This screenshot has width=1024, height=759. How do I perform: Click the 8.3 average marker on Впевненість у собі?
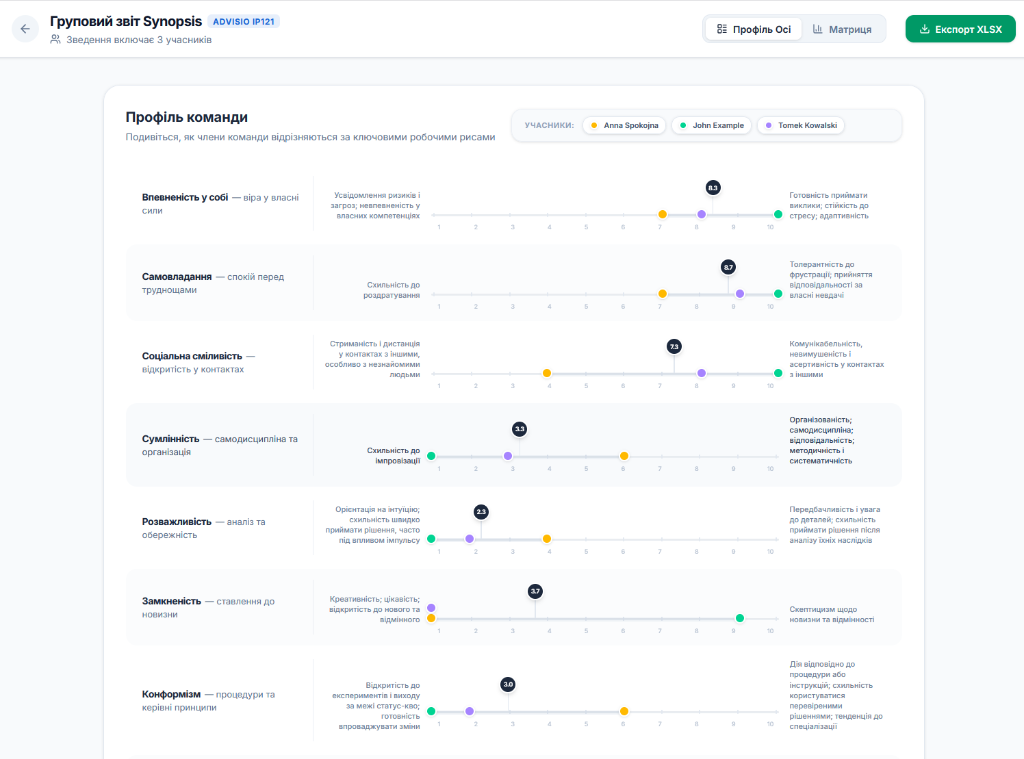712,188
